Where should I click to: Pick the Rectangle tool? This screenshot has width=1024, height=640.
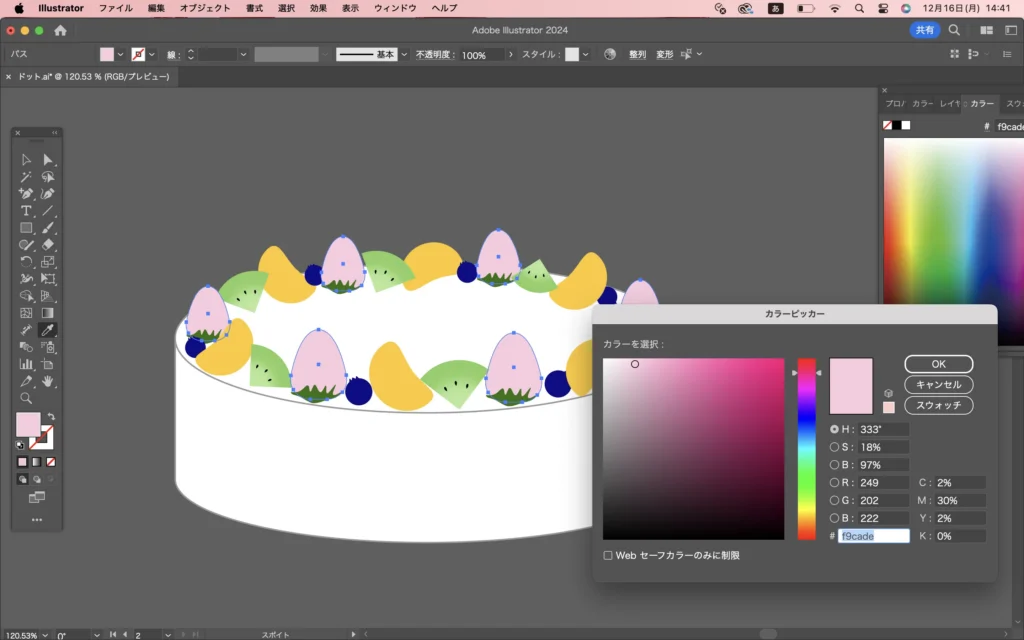[26, 228]
